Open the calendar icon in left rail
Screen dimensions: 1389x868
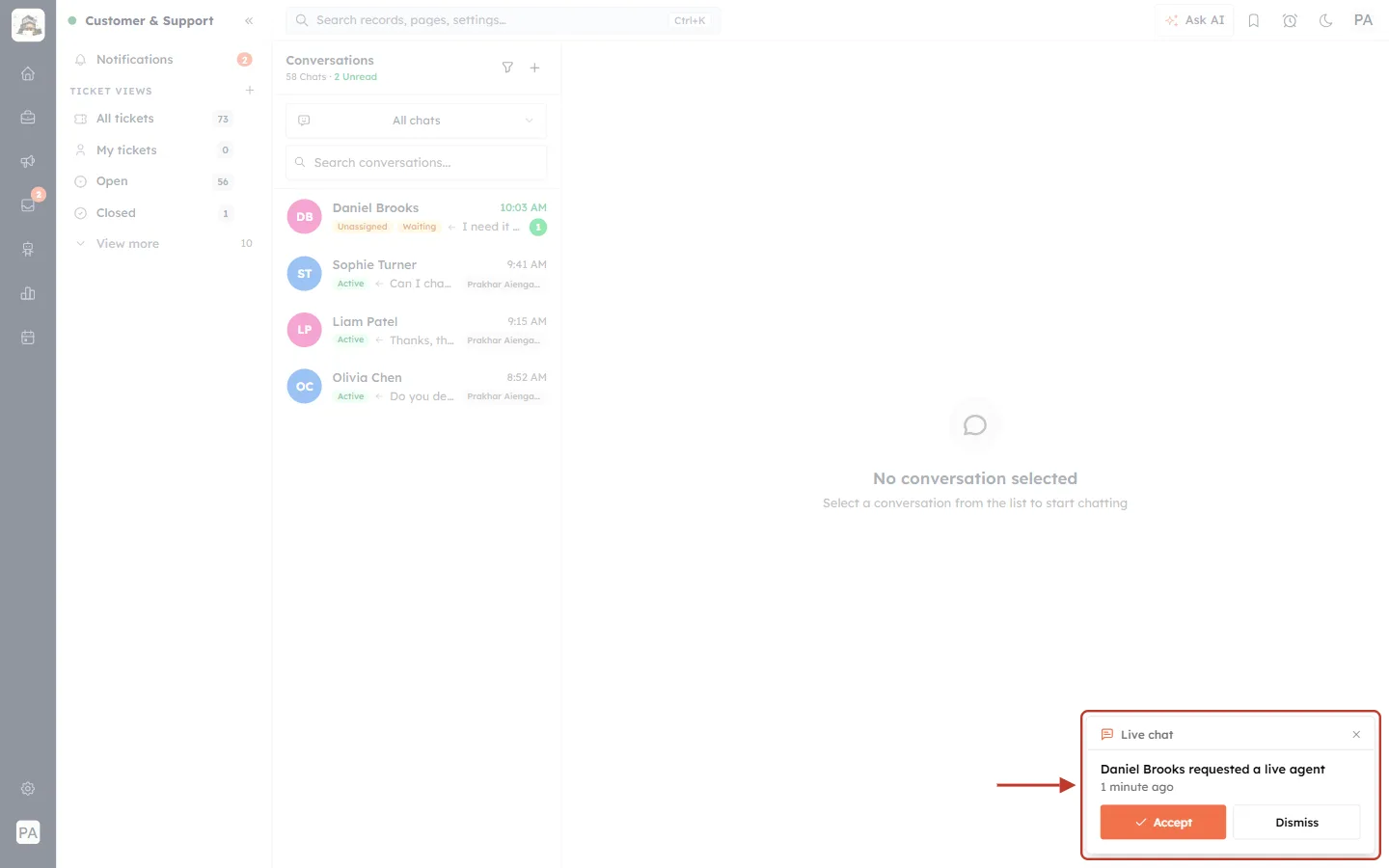28,338
